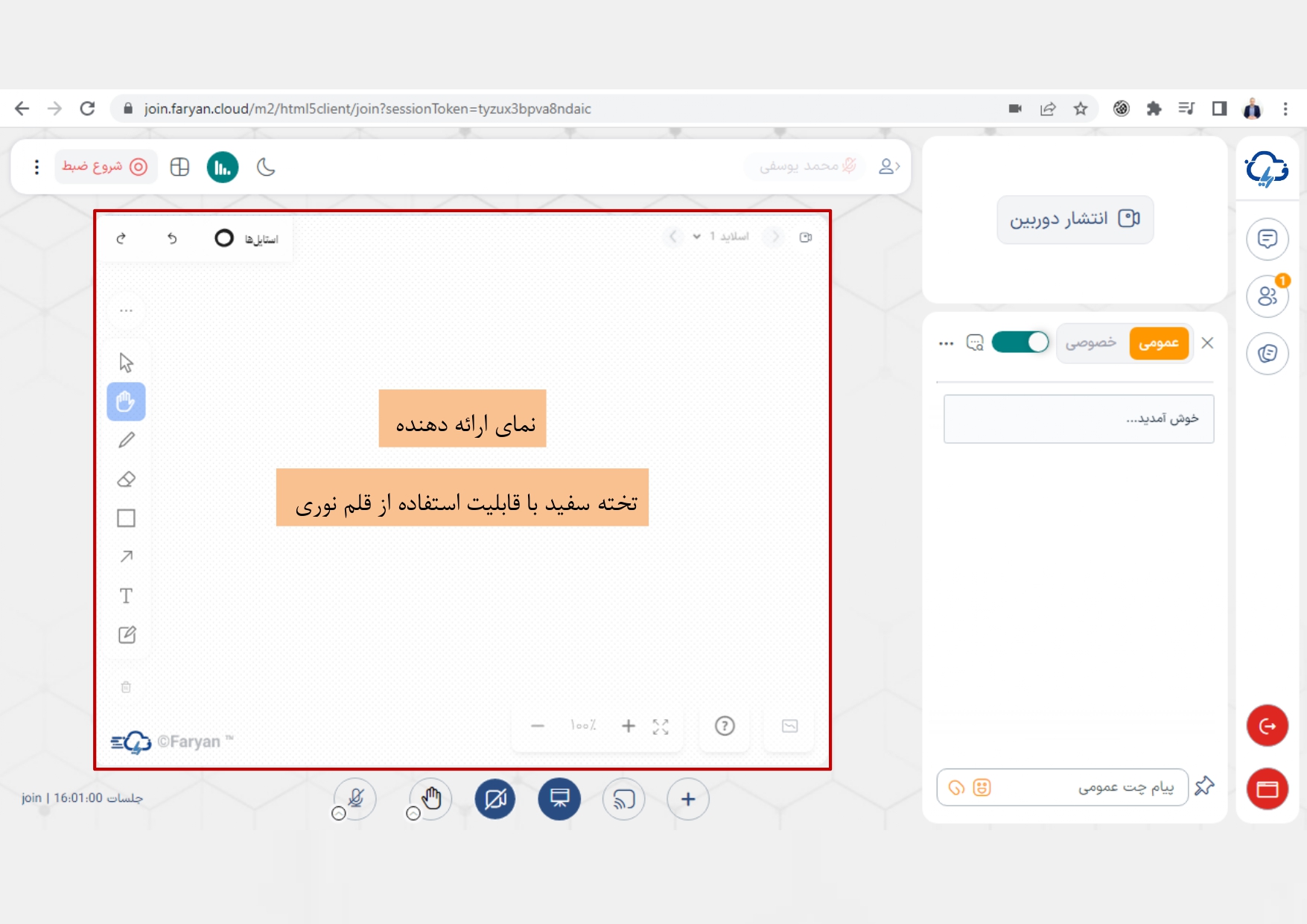Toggle the chat enable switch
Screen dimensions: 1307x924
pos(1020,342)
